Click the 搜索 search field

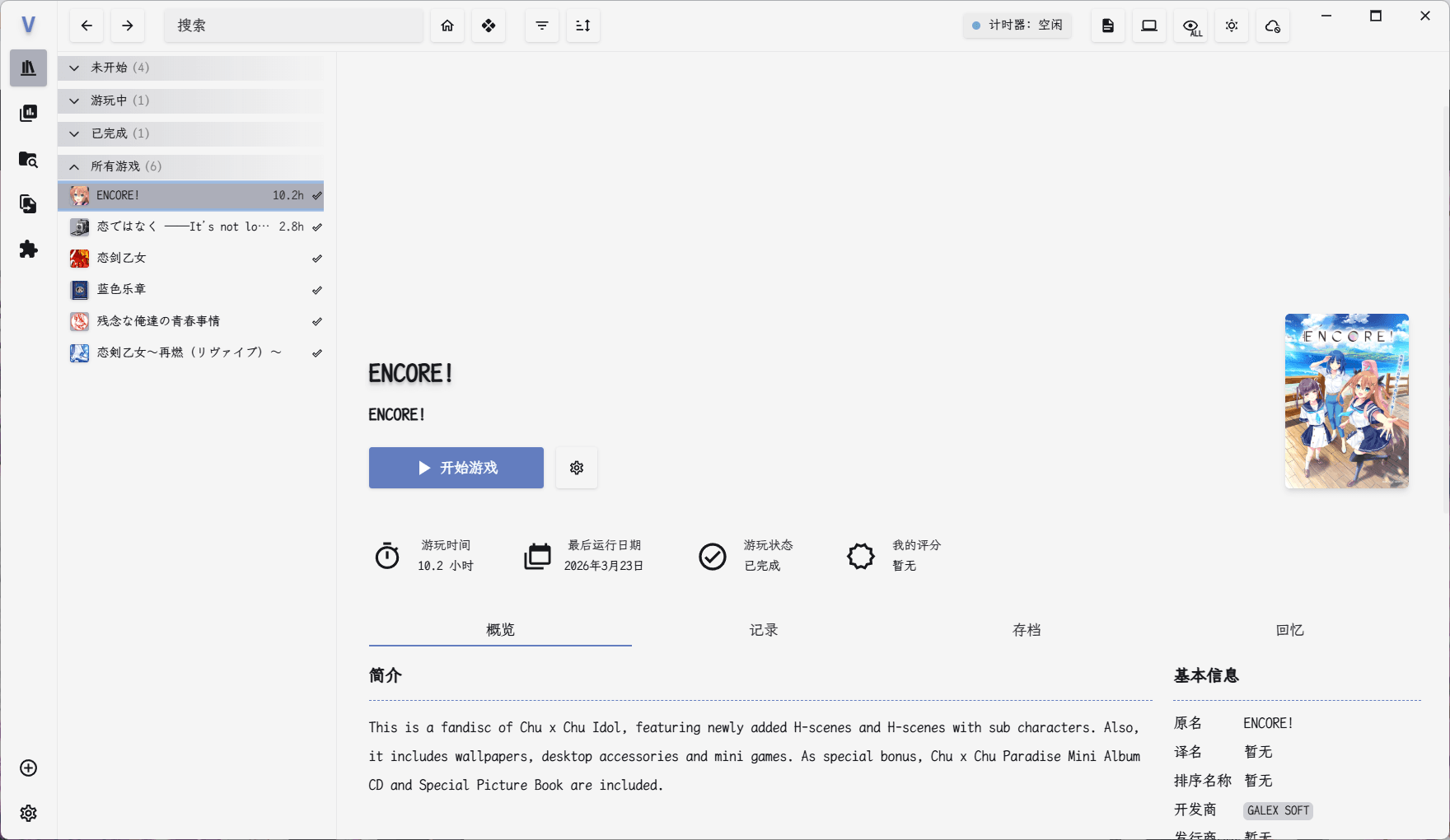point(293,26)
